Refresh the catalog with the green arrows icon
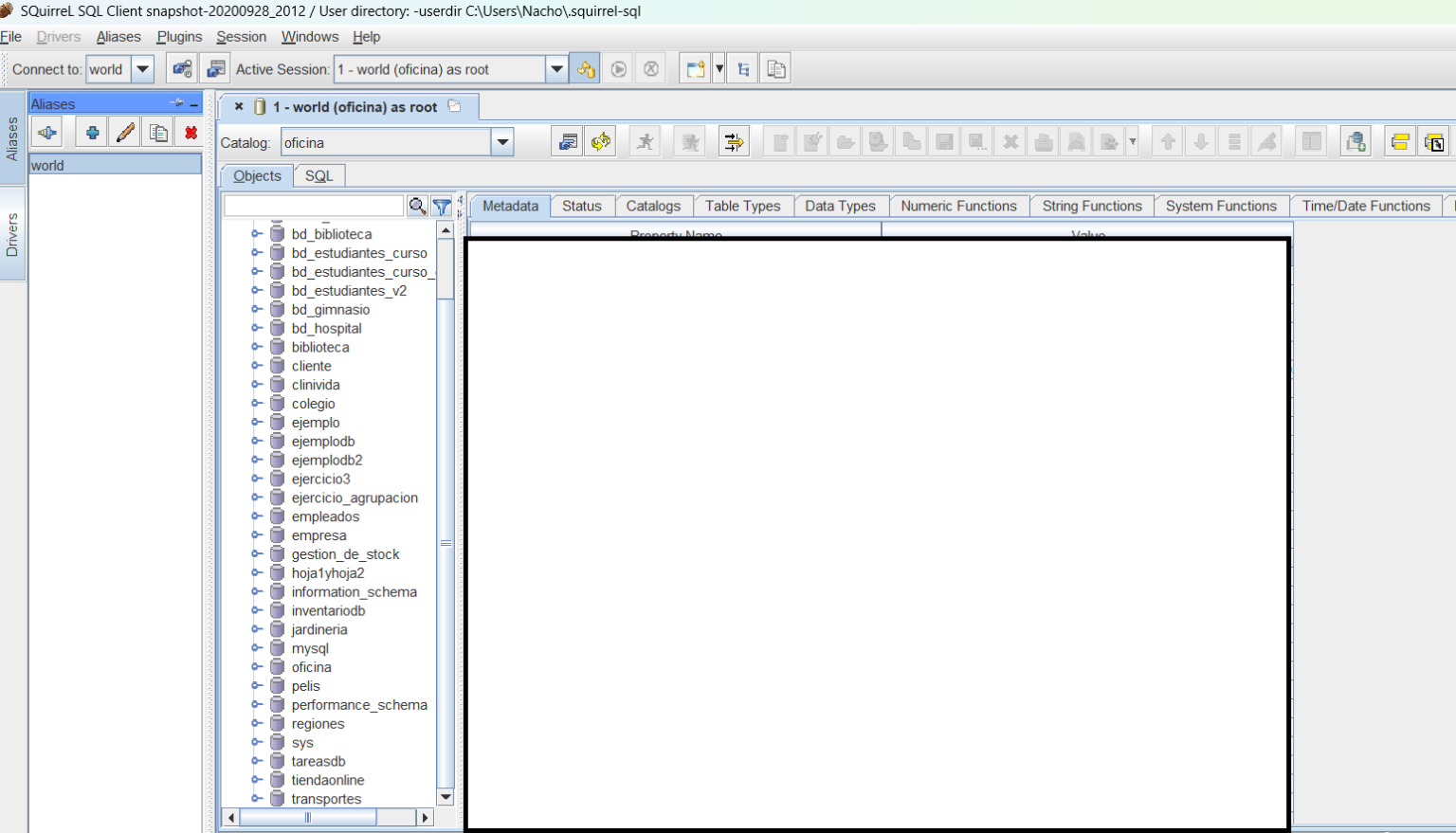Viewport: 1456px width, 833px height. click(600, 141)
